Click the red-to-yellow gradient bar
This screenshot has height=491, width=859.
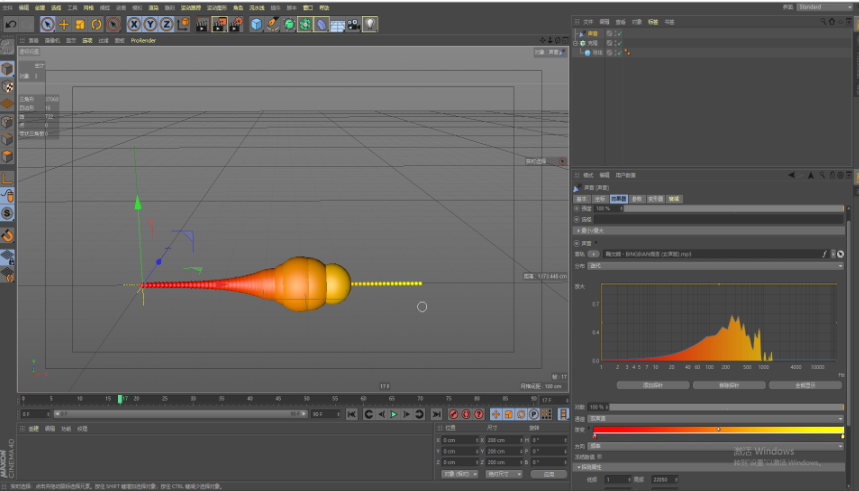tap(718, 430)
